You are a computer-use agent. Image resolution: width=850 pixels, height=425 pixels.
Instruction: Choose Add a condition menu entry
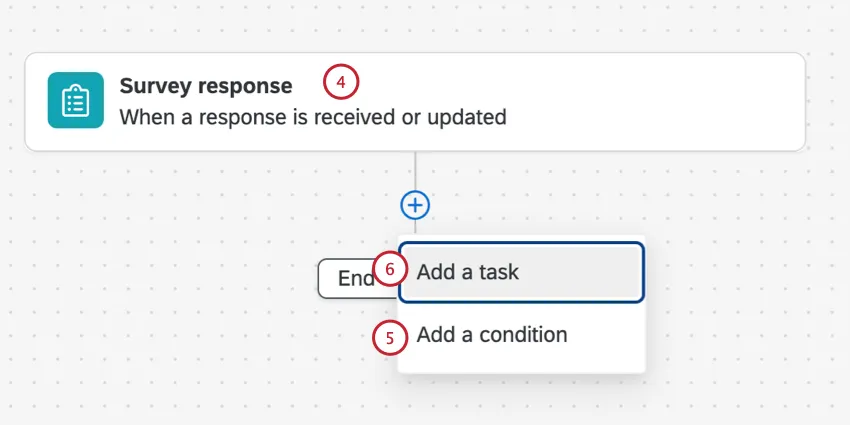(x=492, y=335)
